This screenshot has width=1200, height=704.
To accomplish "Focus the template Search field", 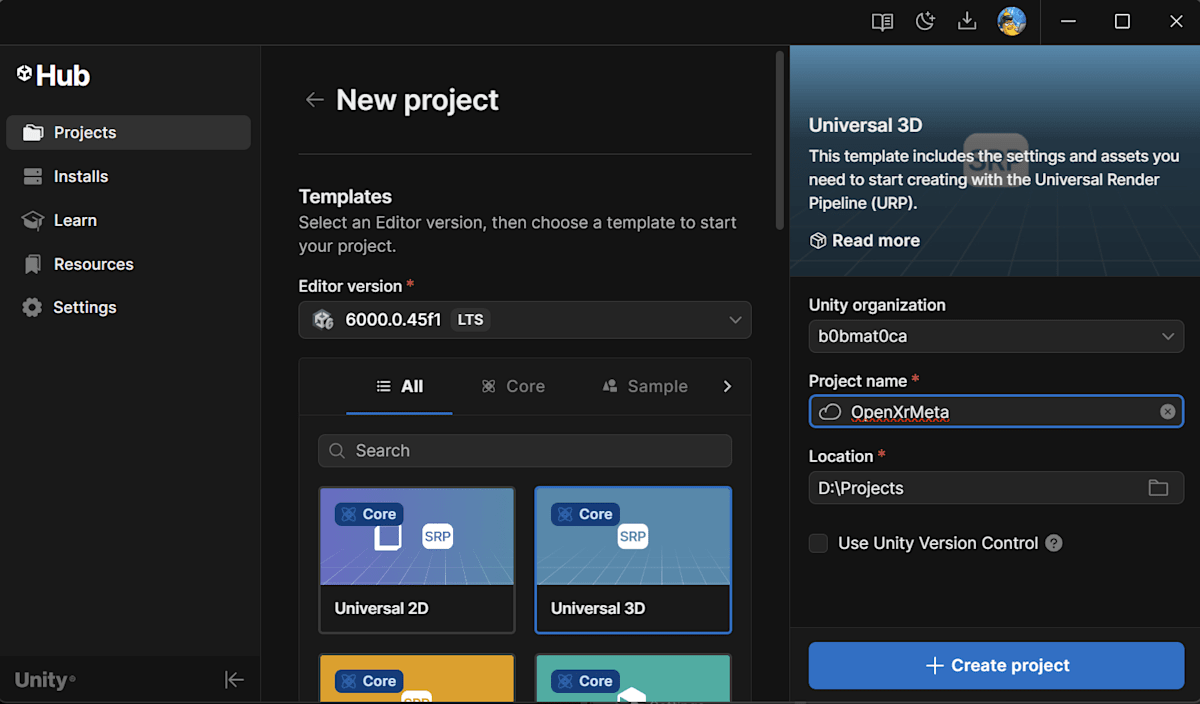I will pos(525,450).
